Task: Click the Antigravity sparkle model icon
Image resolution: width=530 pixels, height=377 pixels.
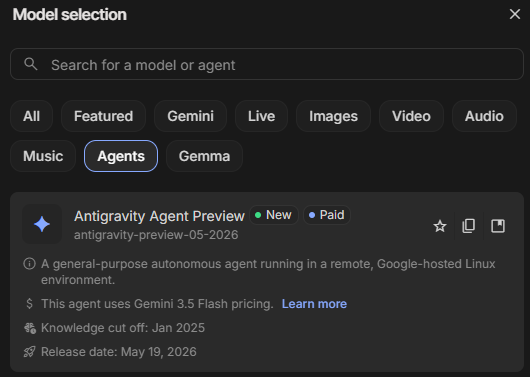Action: tap(42, 224)
